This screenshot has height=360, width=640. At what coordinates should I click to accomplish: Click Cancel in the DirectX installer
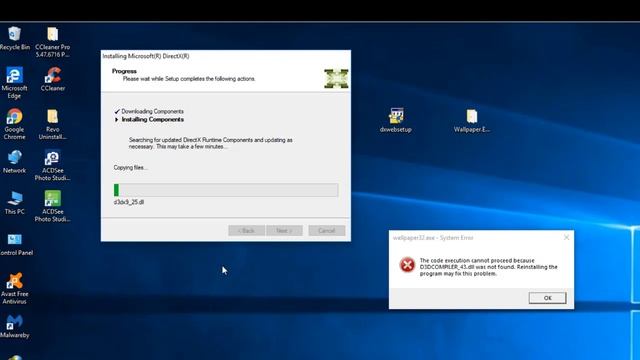coord(327,231)
